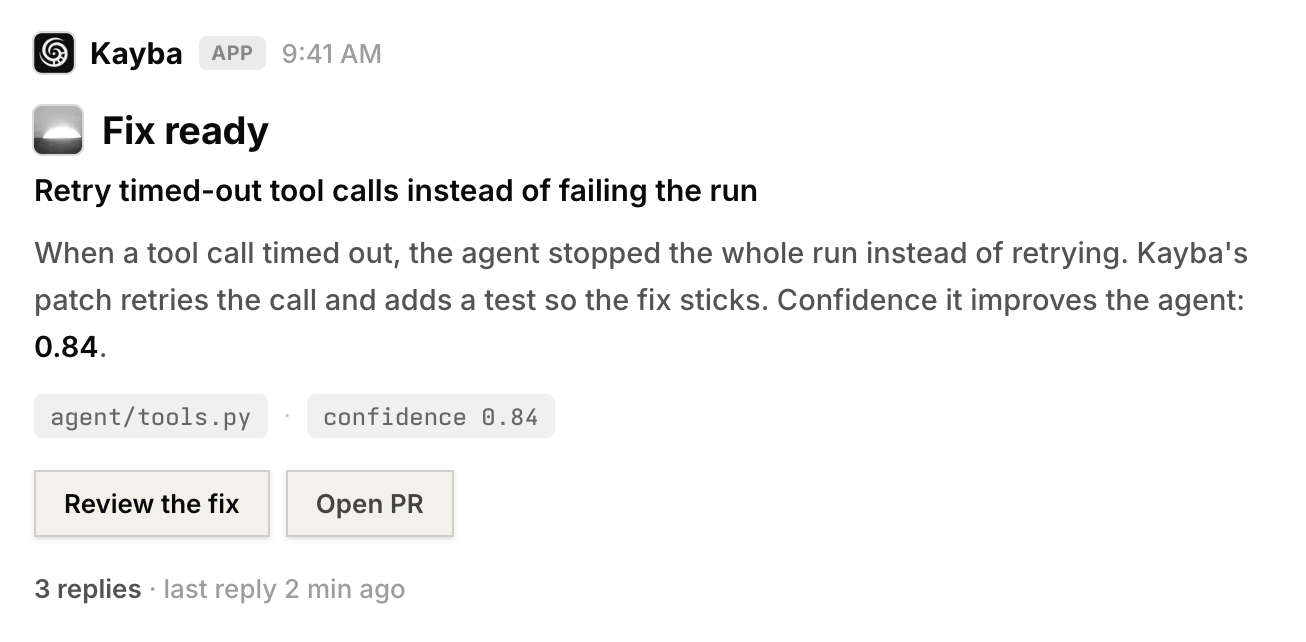The image size is (1306, 642).
Task: Click the last reply 2 min ago text
Action: 284,589
